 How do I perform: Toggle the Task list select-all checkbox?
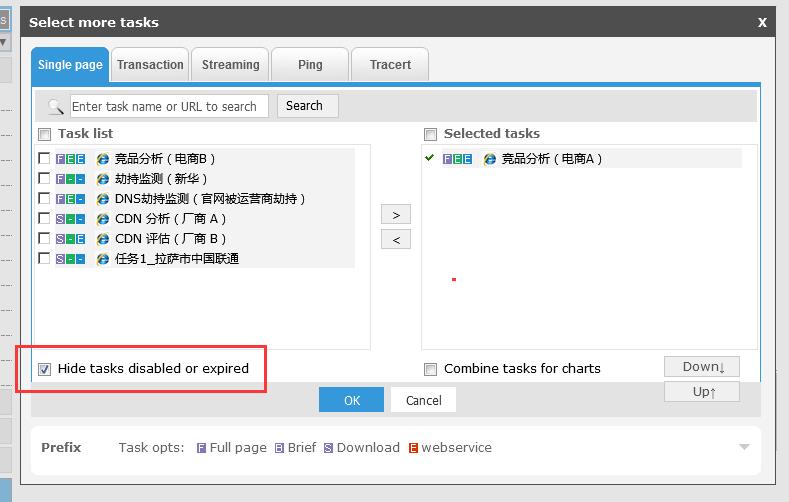44,134
